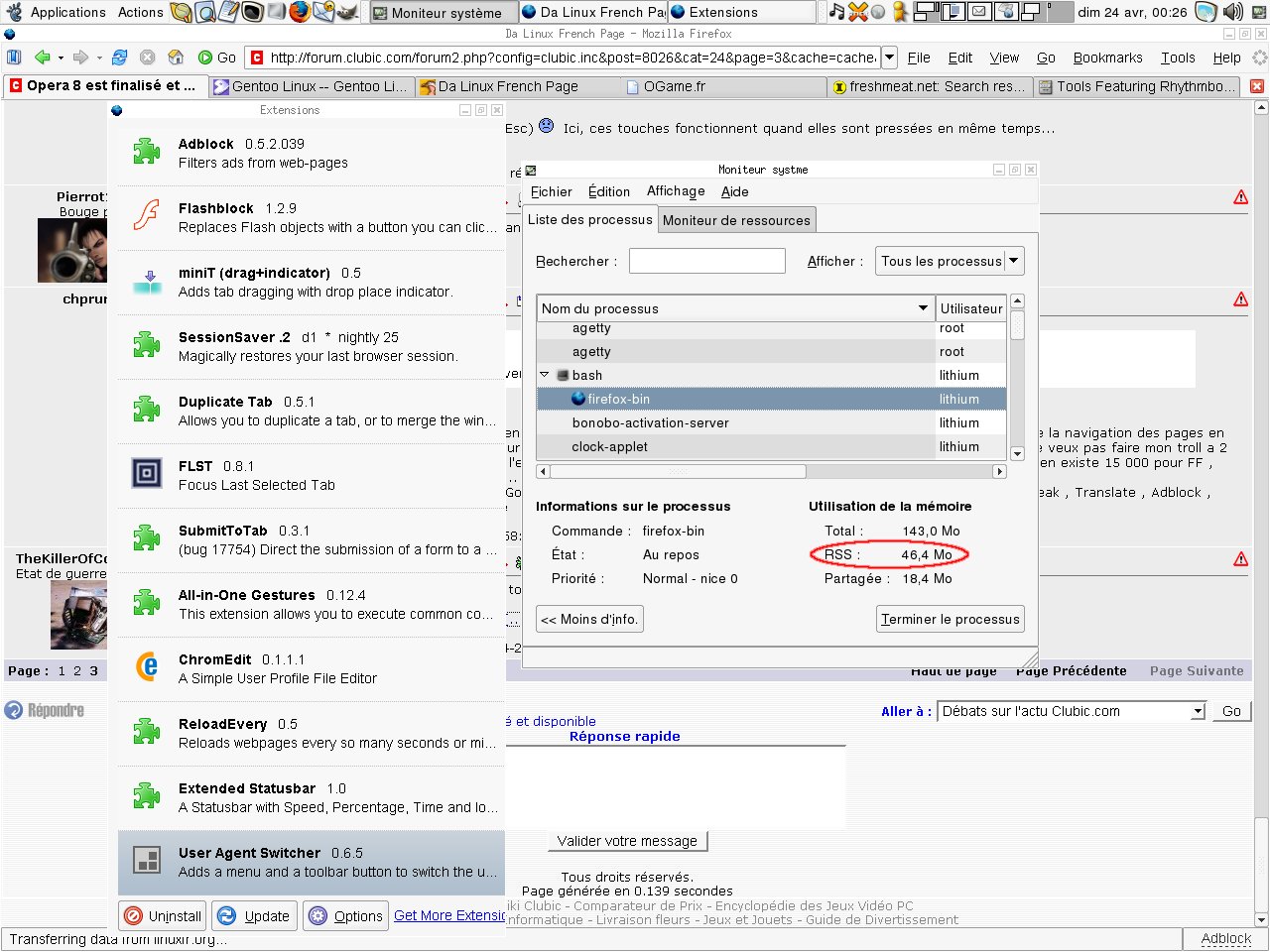Launch GIMP from the panel launcher
Screen dimensions: 1270x952
(347, 12)
